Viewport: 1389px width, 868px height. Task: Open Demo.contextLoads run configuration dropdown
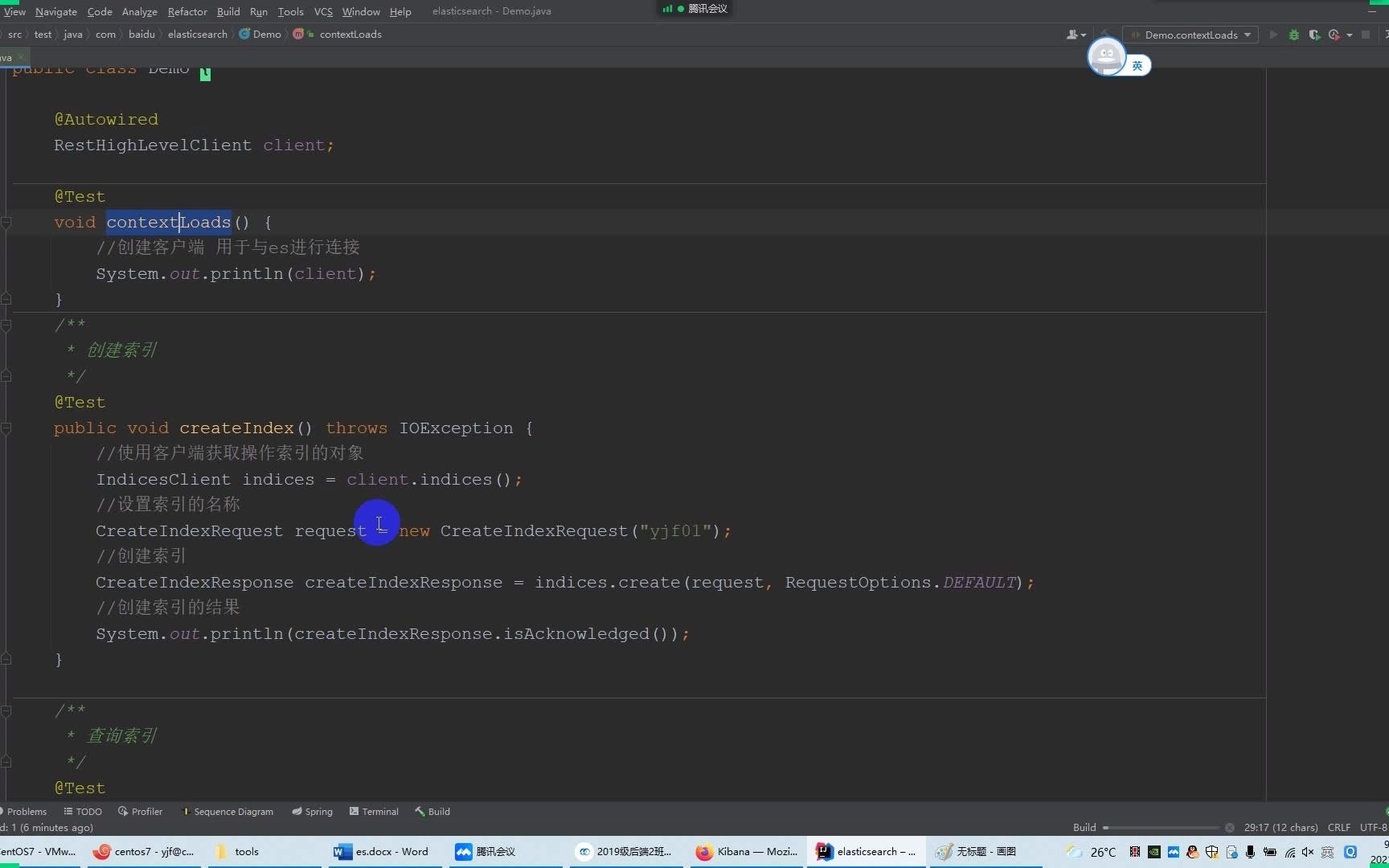(1191, 35)
